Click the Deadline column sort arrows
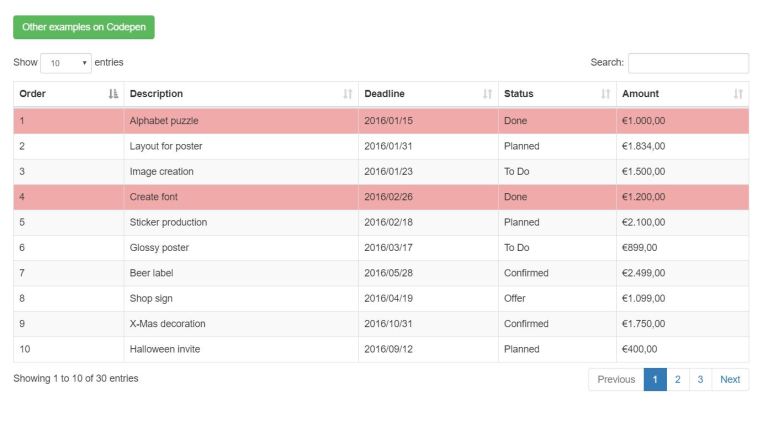Image resolution: width=768 pixels, height=438 pixels. pos(487,94)
